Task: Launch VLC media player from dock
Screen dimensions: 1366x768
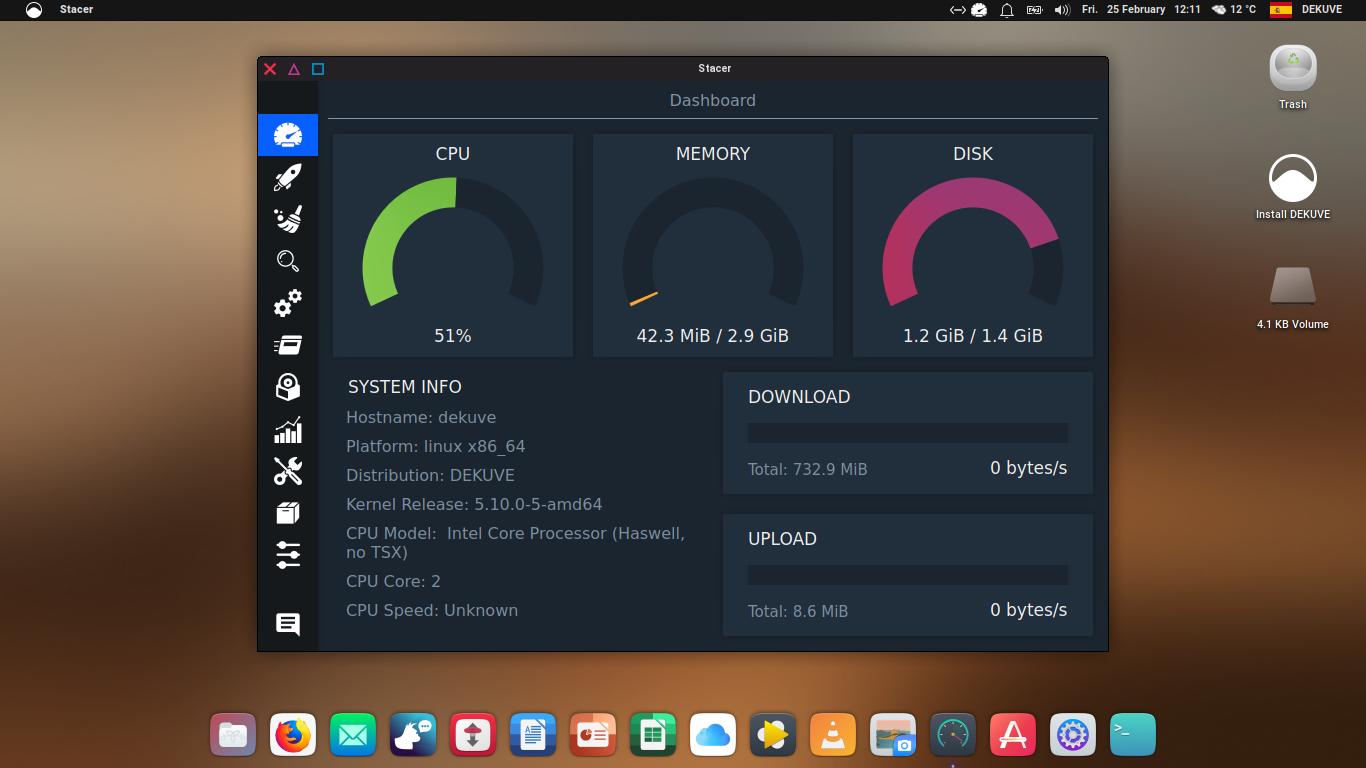Action: click(833, 736)
